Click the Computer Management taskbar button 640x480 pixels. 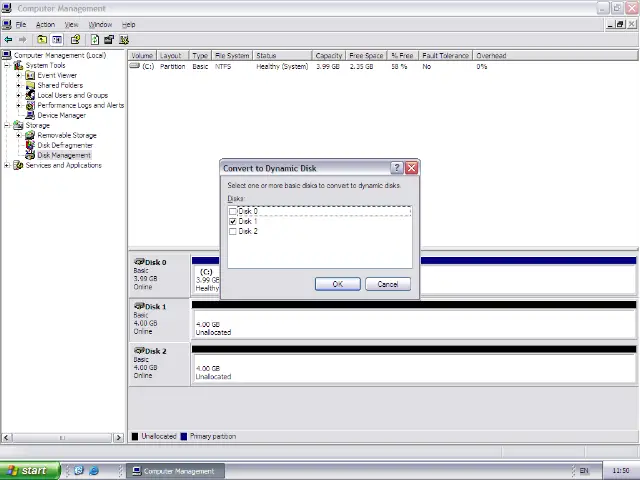(x=176, y=471)
